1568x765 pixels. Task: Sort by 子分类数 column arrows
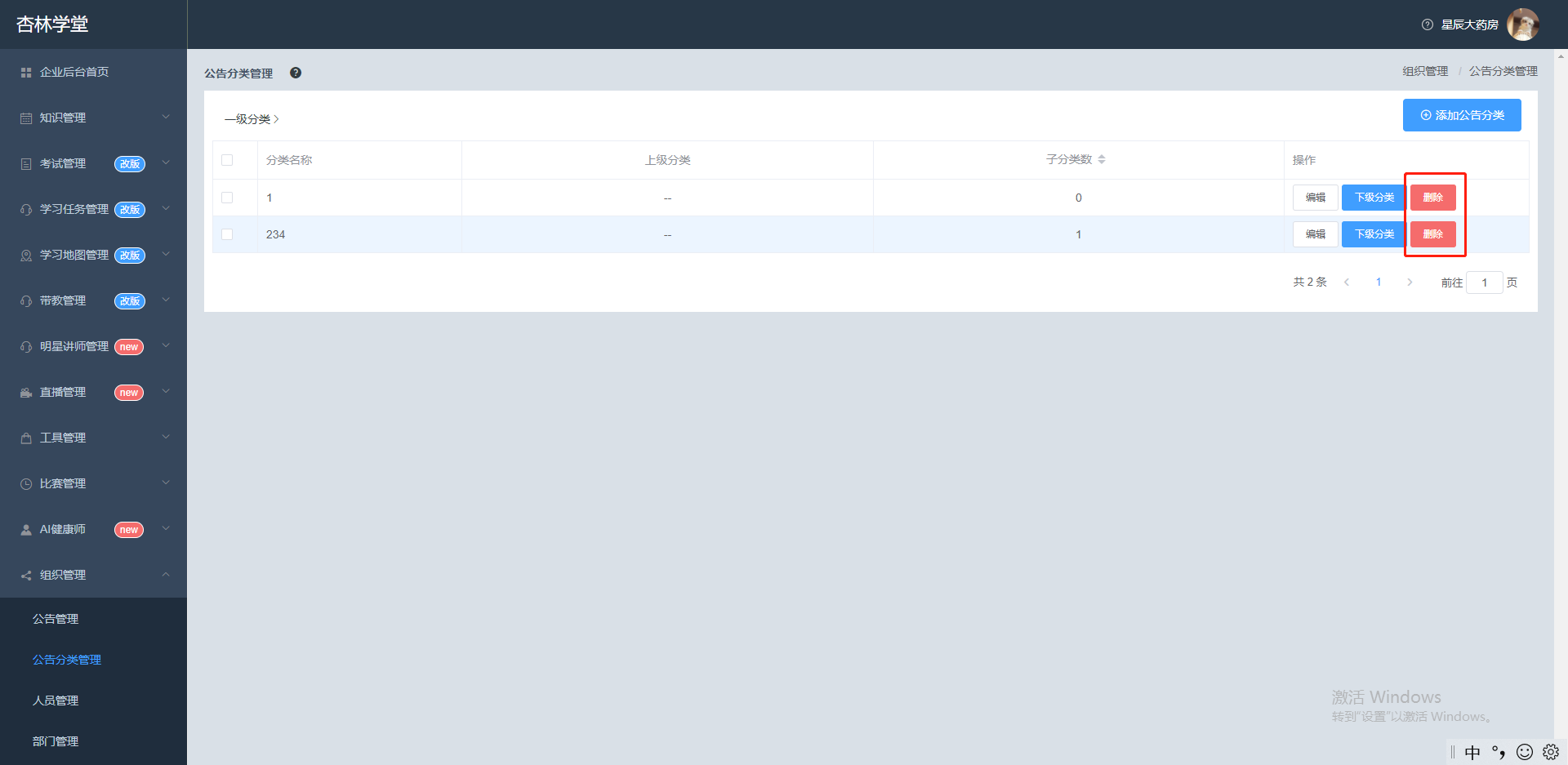(x=1102, y=159)
